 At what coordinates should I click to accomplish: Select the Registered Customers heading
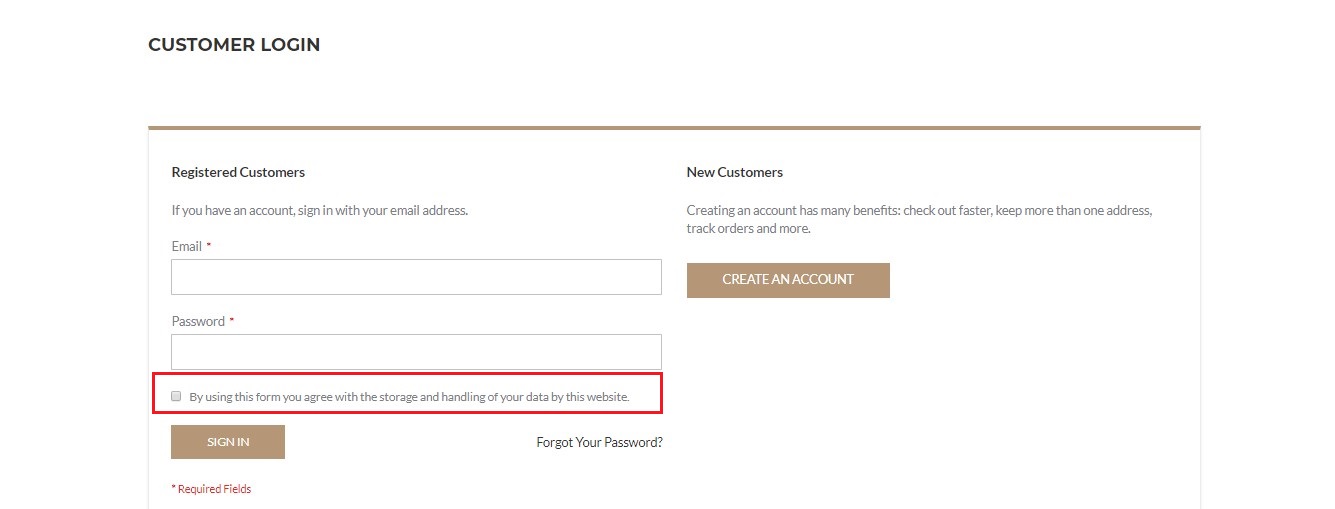point(238,172)
